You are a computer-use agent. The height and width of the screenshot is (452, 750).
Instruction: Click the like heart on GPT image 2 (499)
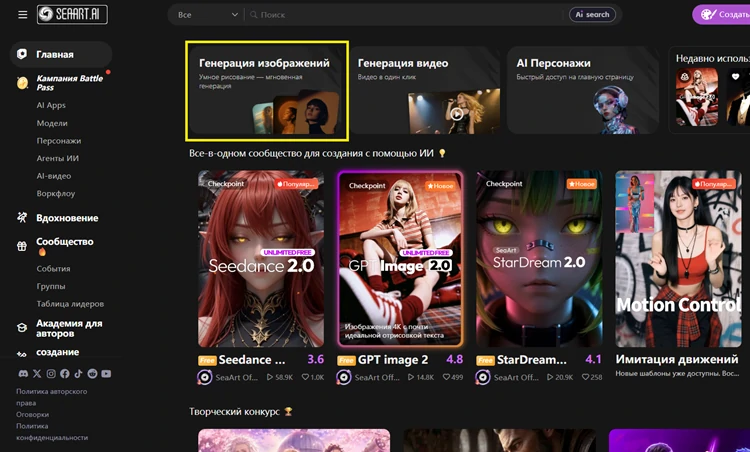coord(446,377)
